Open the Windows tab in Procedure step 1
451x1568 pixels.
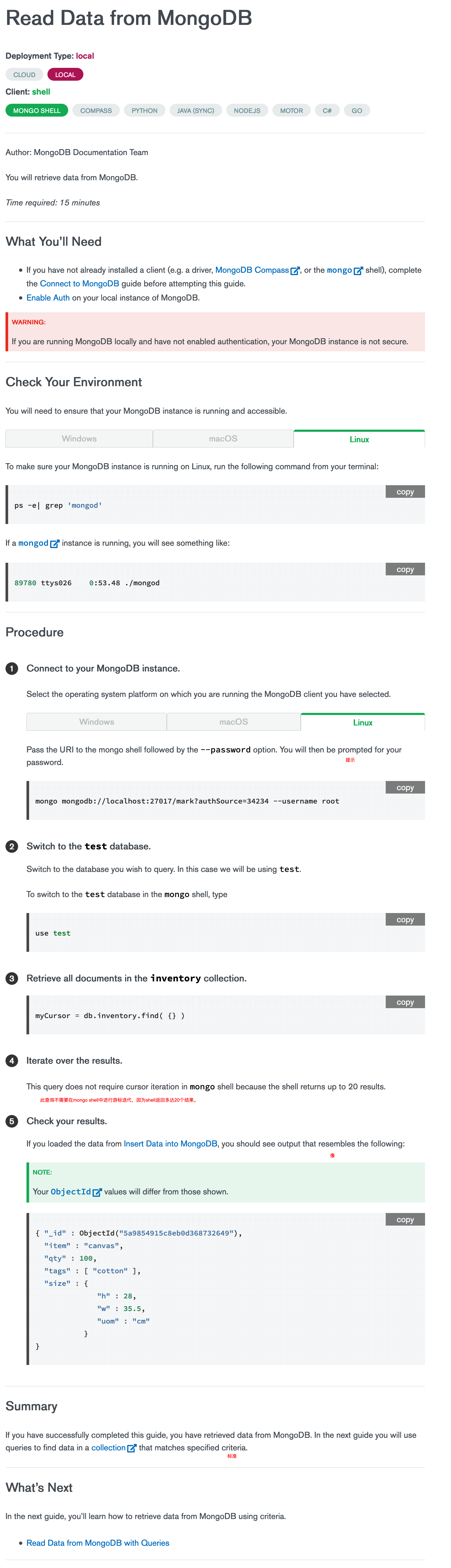point(96,722)
